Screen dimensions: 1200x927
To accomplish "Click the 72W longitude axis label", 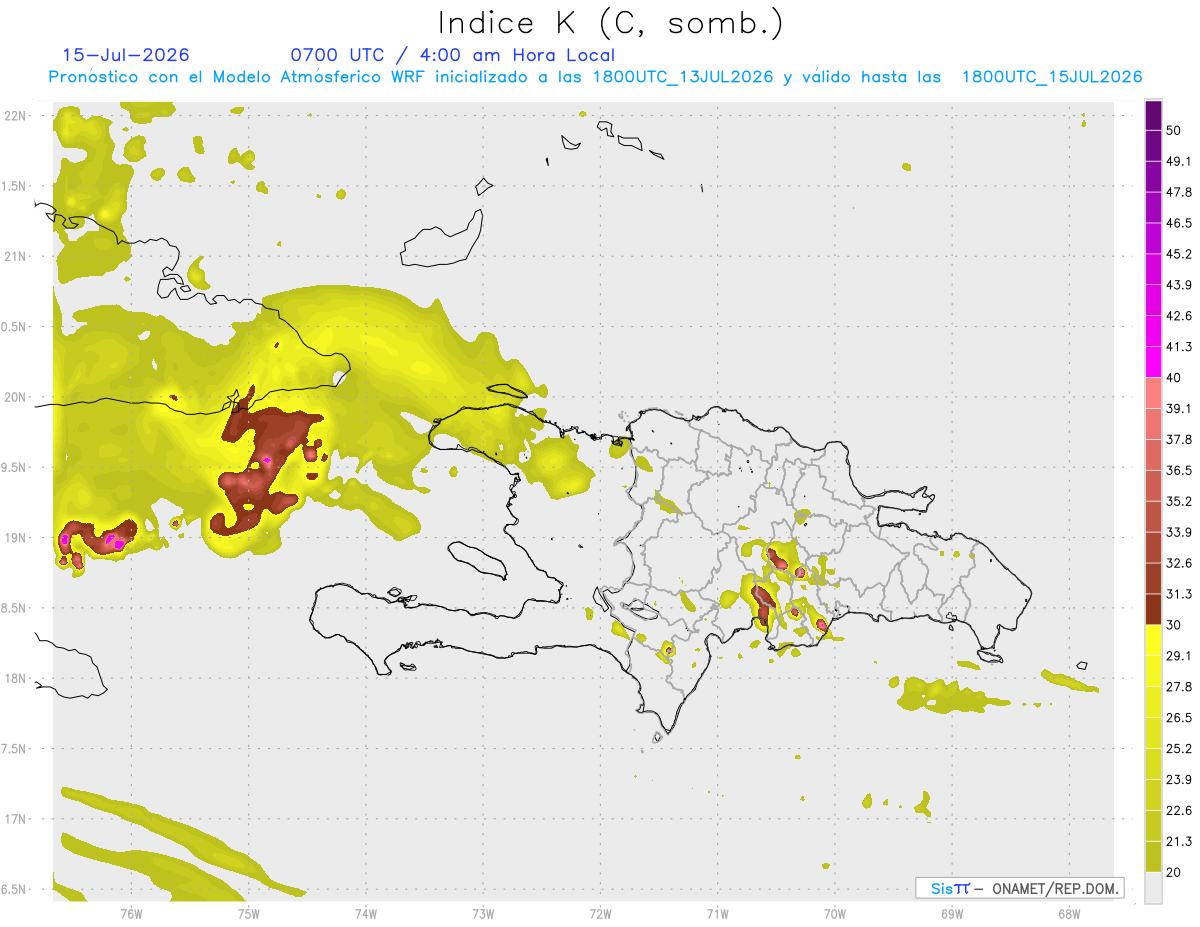I will click(600, 913).
